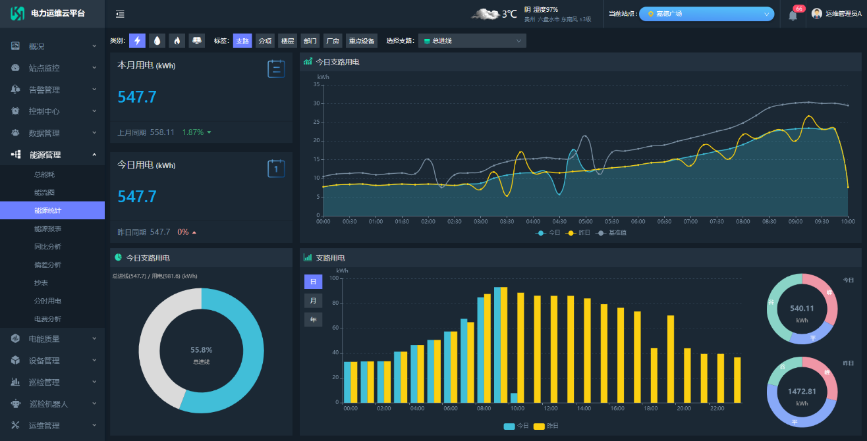The height and width of the screenshot is (441, 867).
Task: Switch bar chart to 月 view
Action: point(312,301)
